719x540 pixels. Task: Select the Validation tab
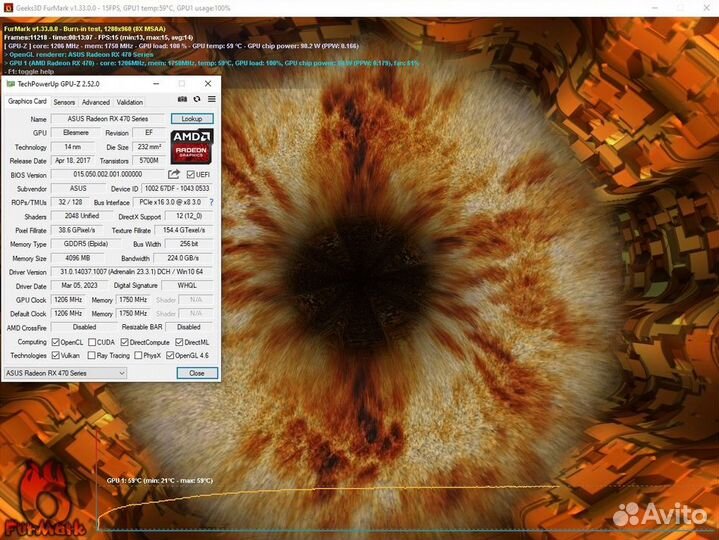click(x=130, y=102)
